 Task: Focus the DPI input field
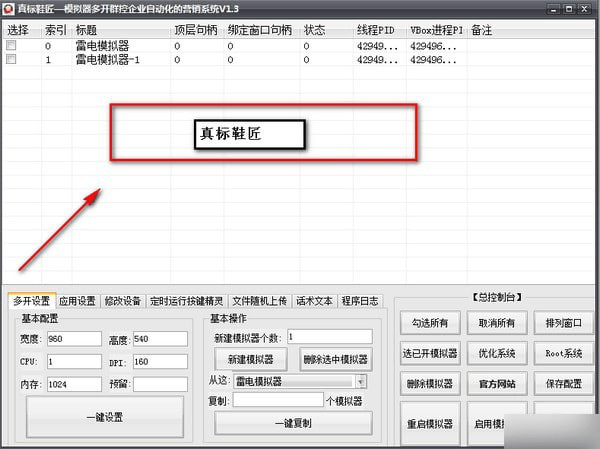pos(160,361)
